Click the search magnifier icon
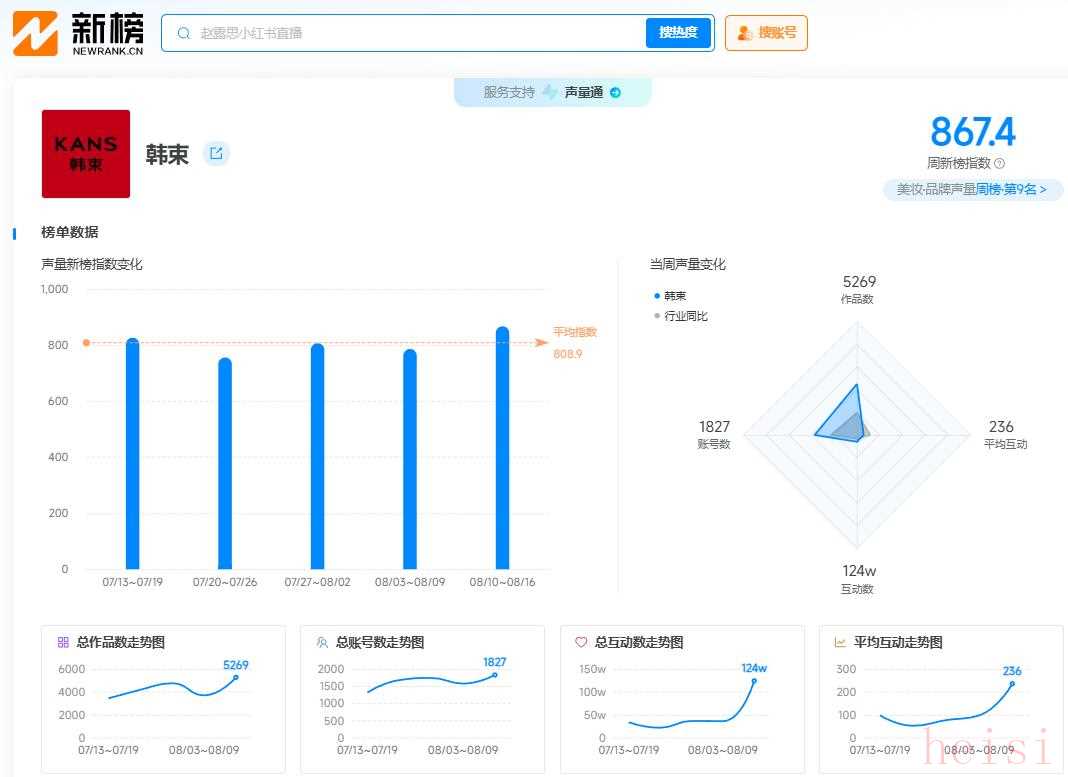Viewport: 1068px width, 777px height. [184, 33]
